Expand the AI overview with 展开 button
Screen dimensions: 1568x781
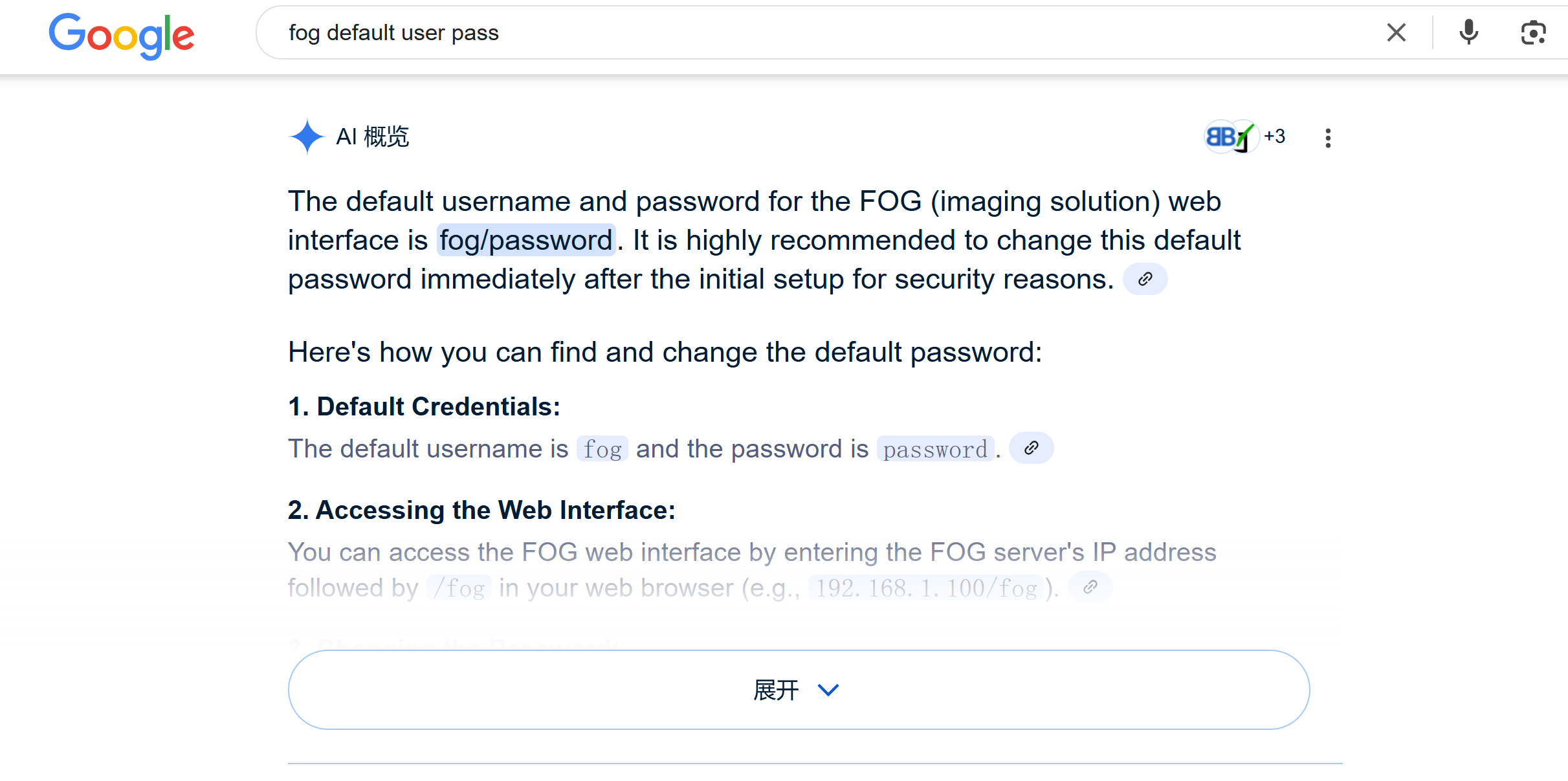click(x=799, y=690)
